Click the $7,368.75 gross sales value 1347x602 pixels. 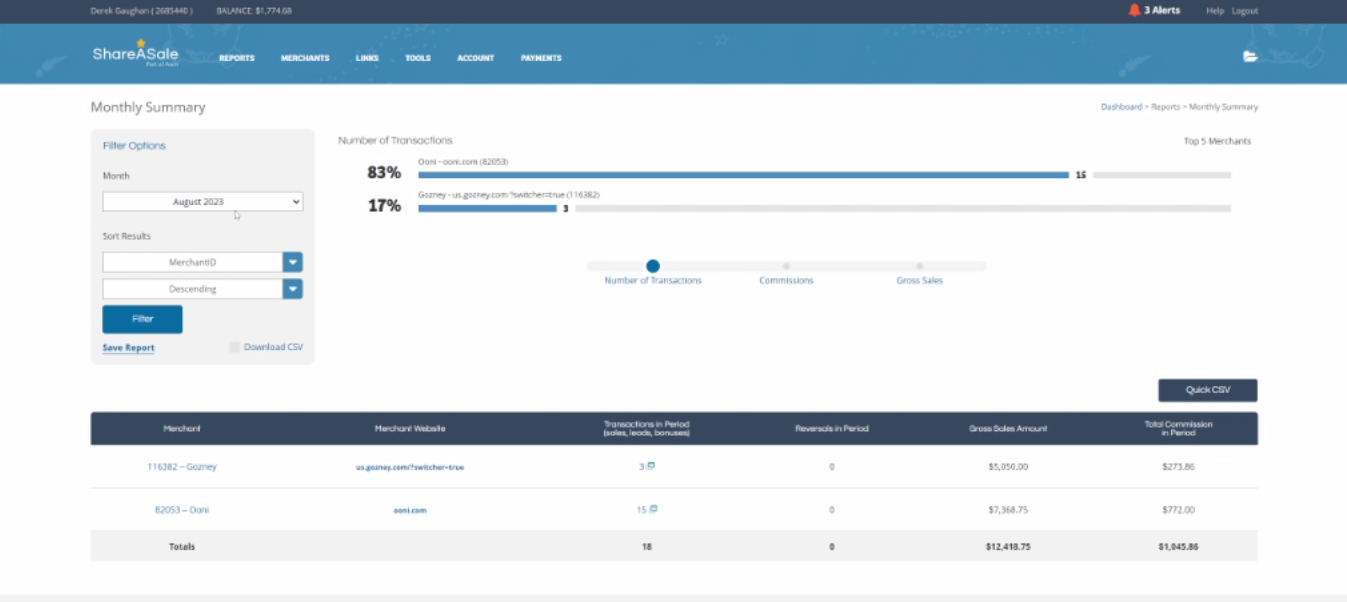[x=1008, y=510]
